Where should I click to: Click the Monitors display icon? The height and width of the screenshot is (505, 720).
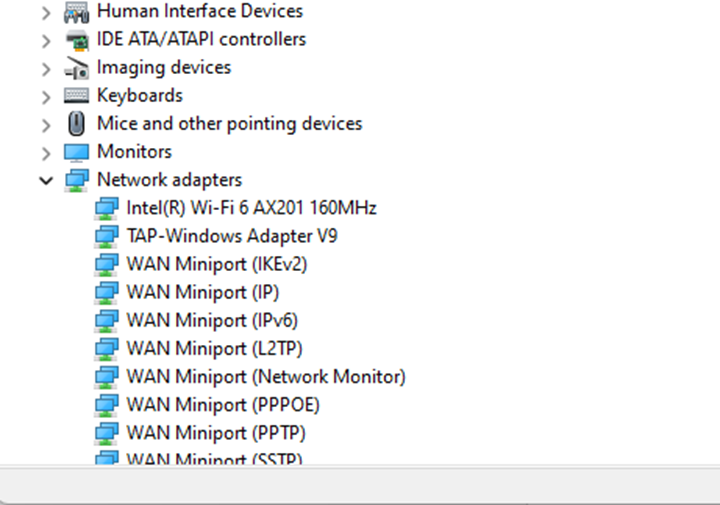[76, 152]
